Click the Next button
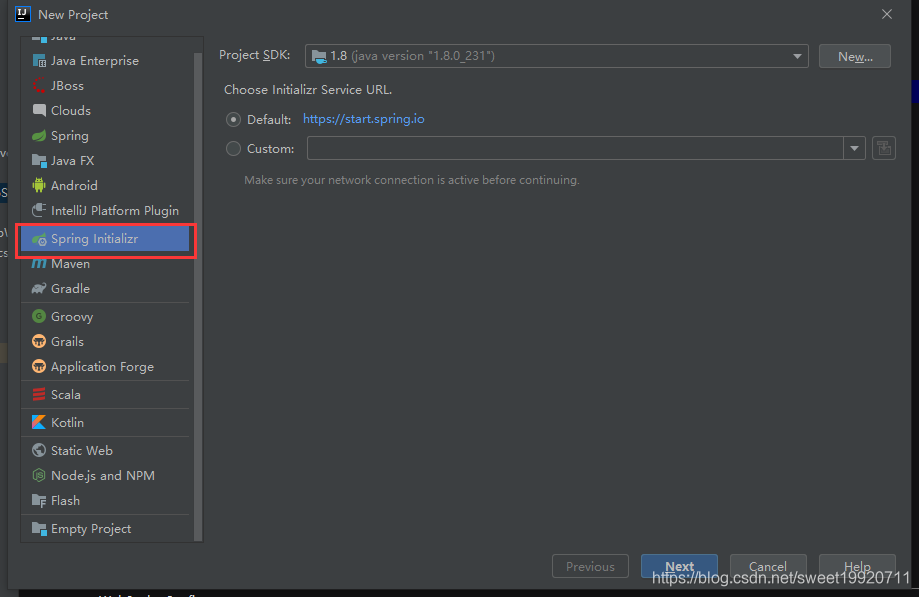Viewport: 919px width, 597px height. 679,567
